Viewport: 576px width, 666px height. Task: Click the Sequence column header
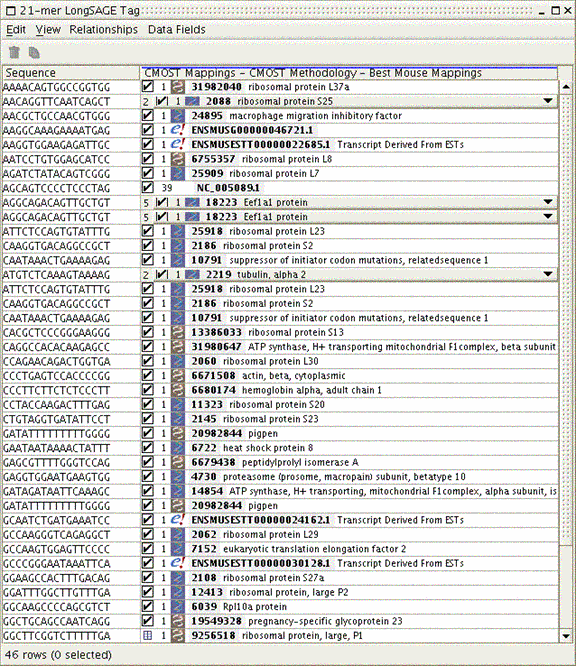[x=71, y=73]
